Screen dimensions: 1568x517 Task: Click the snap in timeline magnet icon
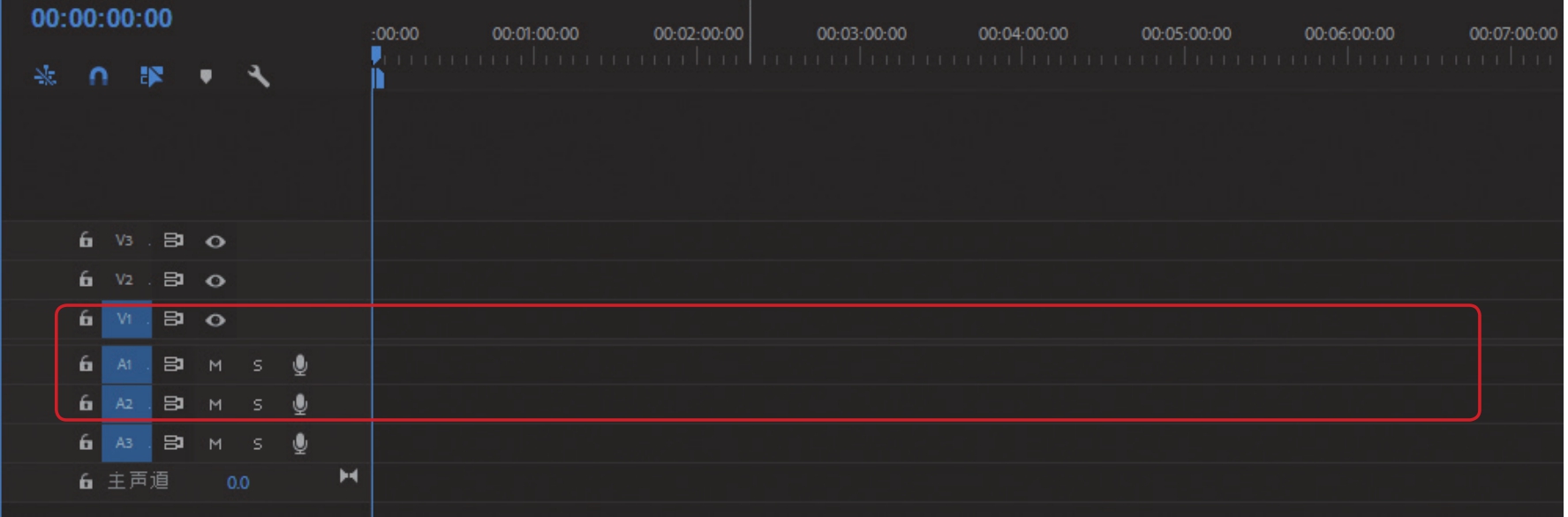pyautogui.click(x=98, y=77)
